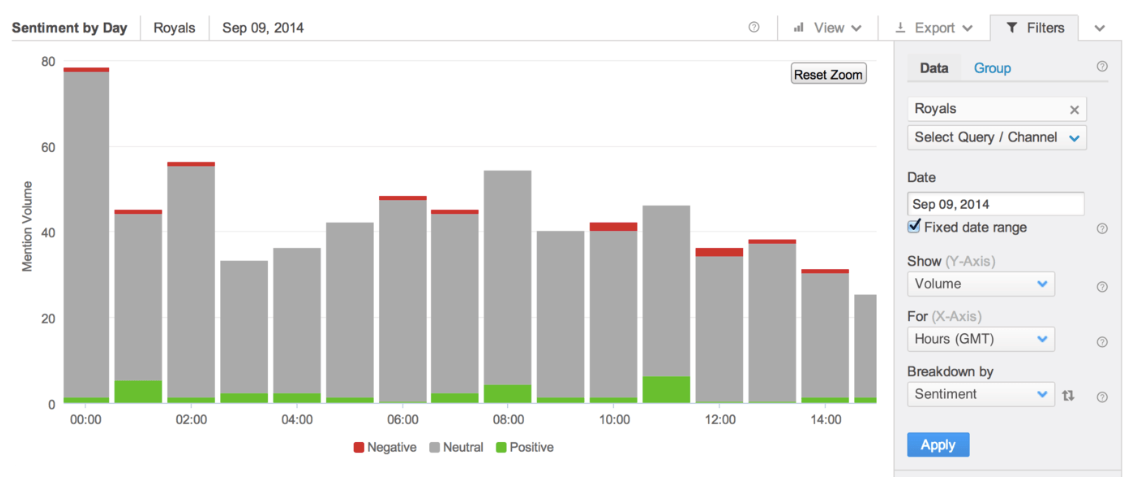Switch to the Group tab
Image resolution: width=1127 pixels, height=477 pixels.
point(993,68)
